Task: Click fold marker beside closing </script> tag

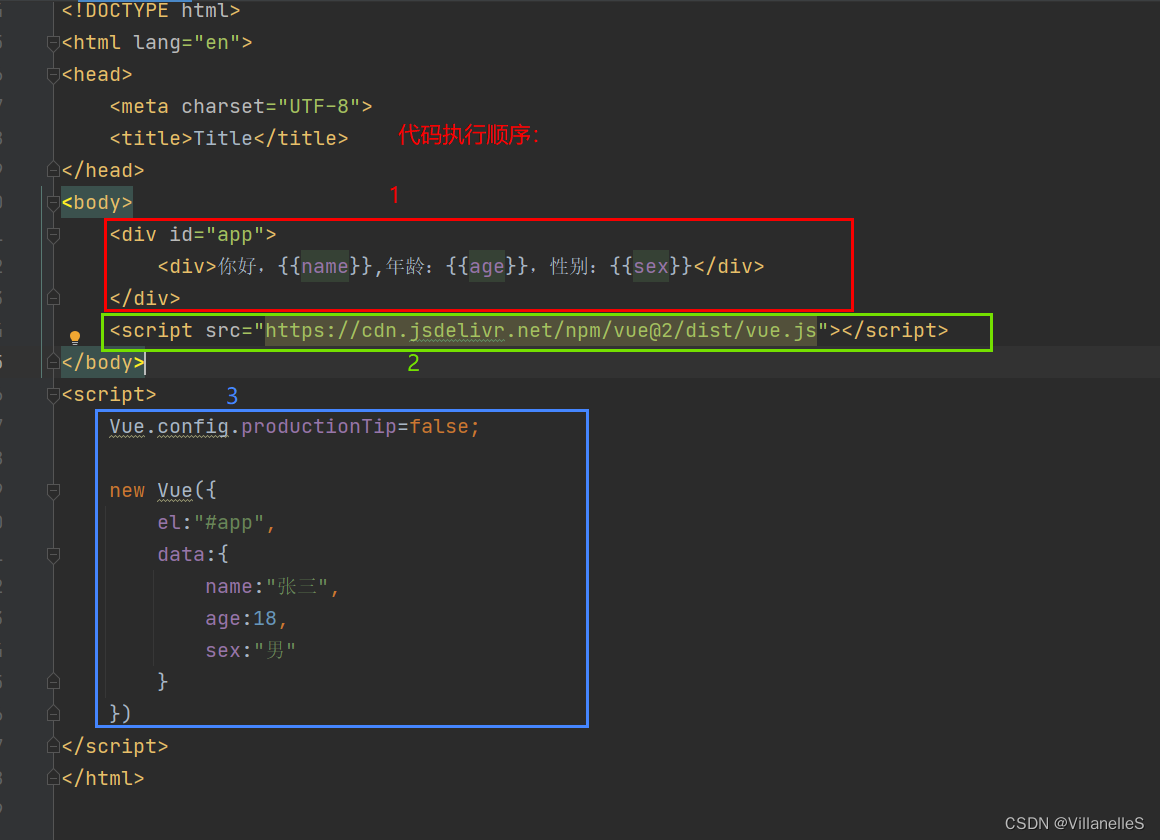Action: coord(53,746)
